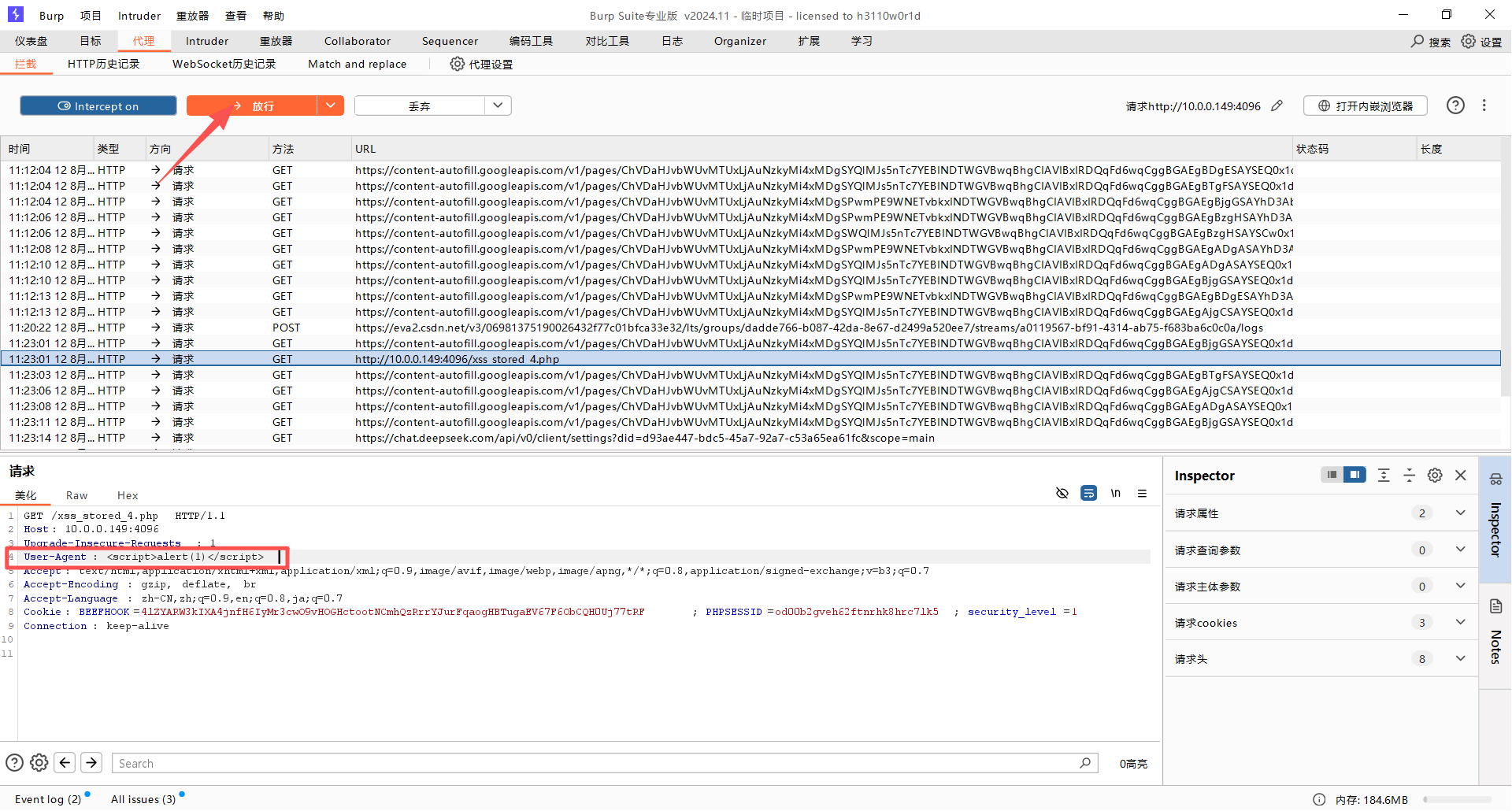Open the WebSocket历史记录 sub-tab
1512x811 pixels.
click(x=224, y=64)
